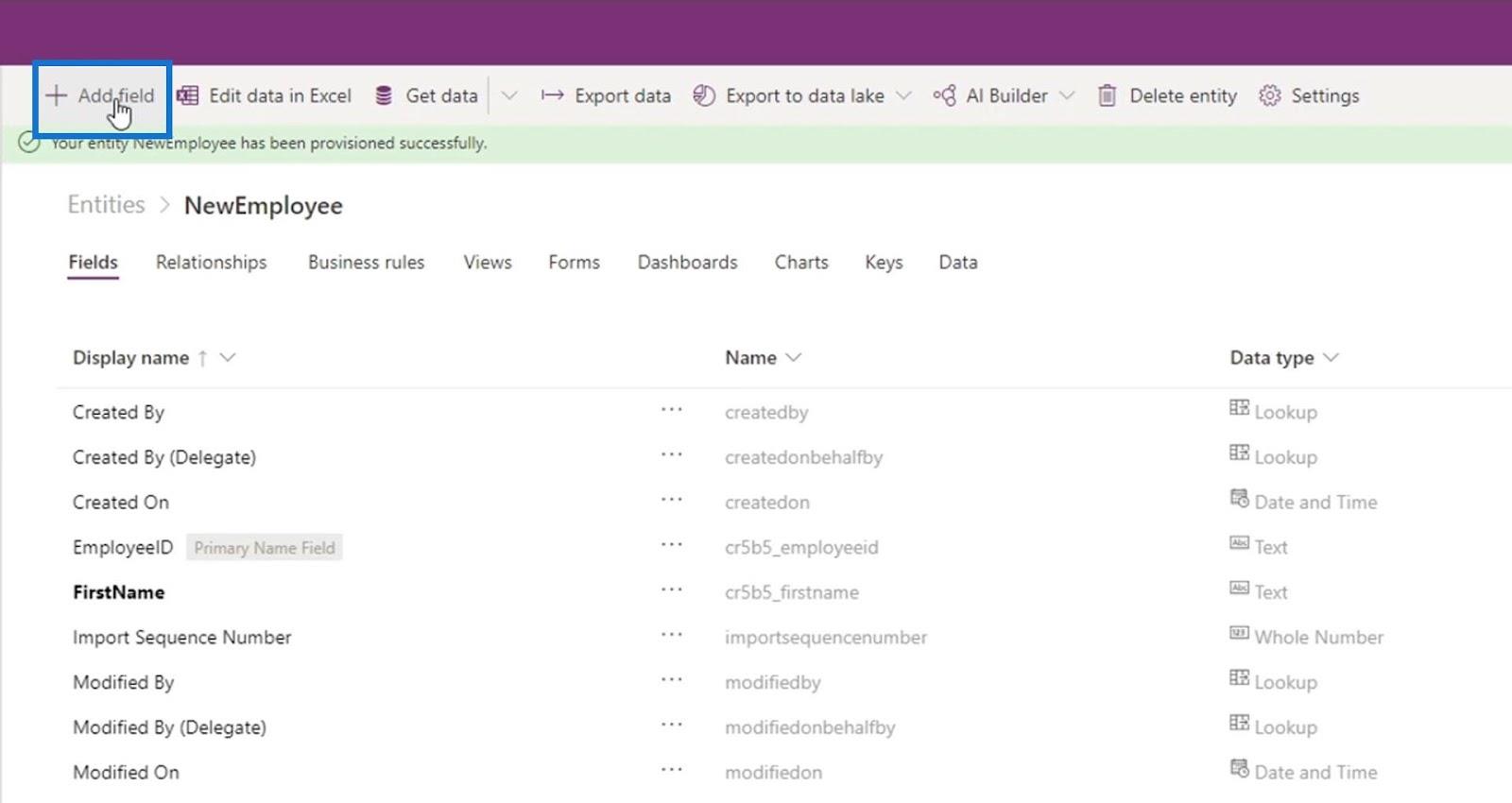Click the createdonbehalfby name cell
Viewport: 1512px width, 803px height.
(803, 457)
